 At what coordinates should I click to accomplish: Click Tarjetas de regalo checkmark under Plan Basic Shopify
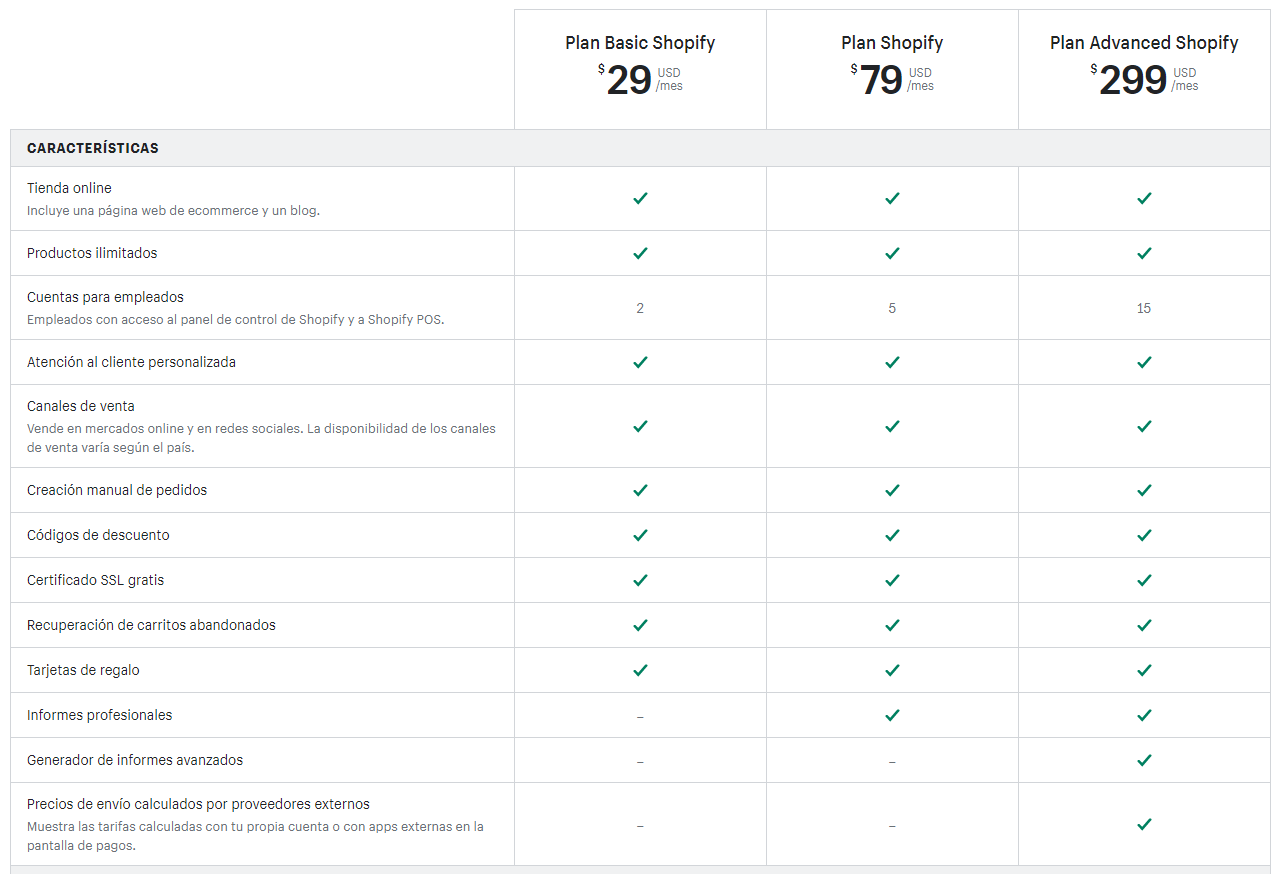[640, 670]
